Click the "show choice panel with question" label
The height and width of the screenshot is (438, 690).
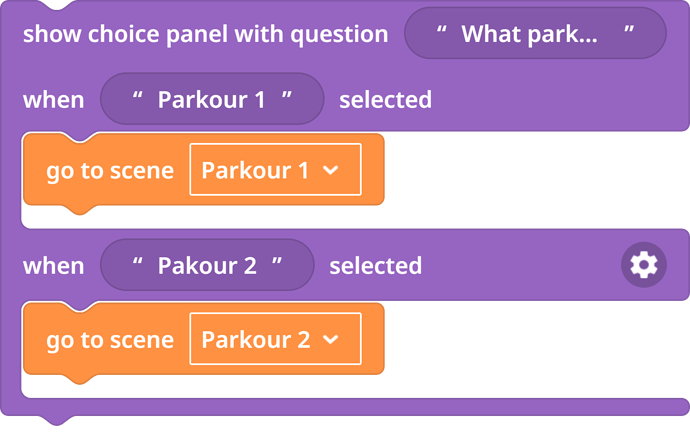pyautogui.click(x=206, y=34)
